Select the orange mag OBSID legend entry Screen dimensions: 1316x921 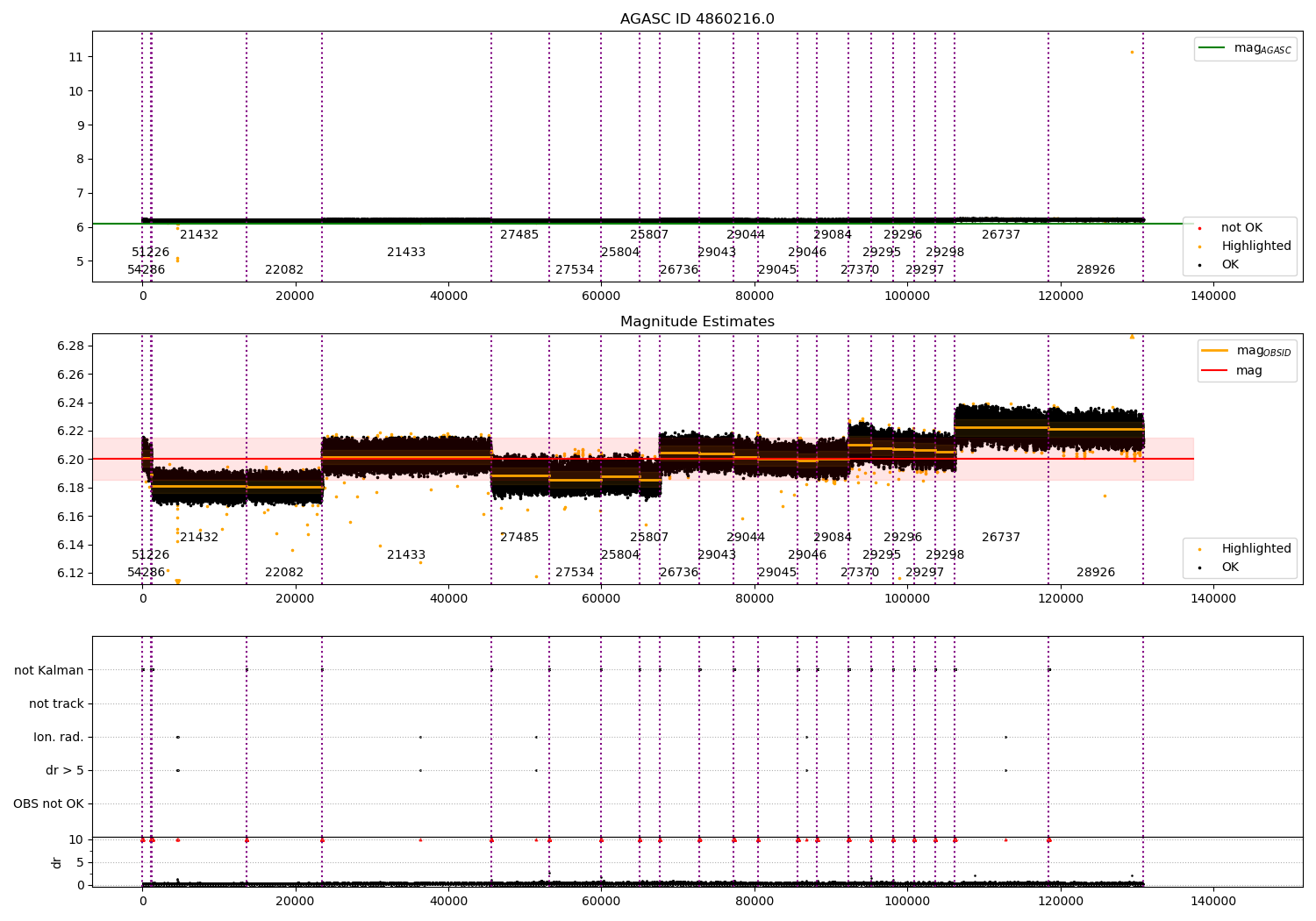tap(1246, 351)
